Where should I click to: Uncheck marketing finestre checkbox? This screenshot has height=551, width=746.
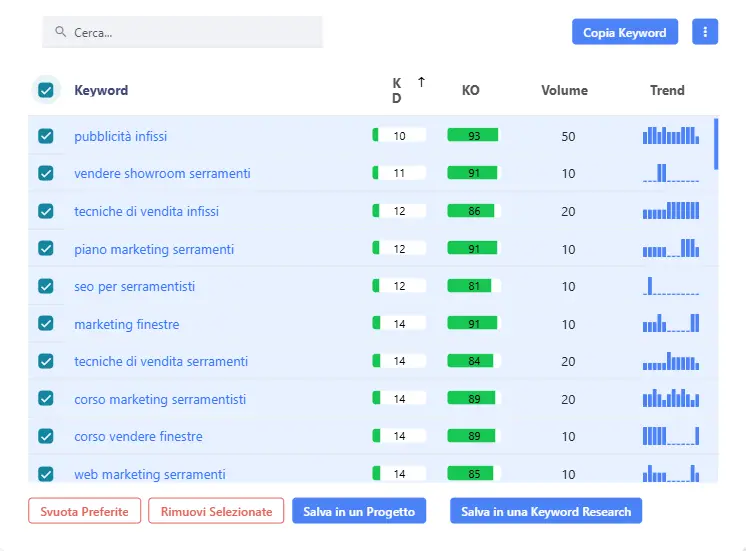[46, 324]
